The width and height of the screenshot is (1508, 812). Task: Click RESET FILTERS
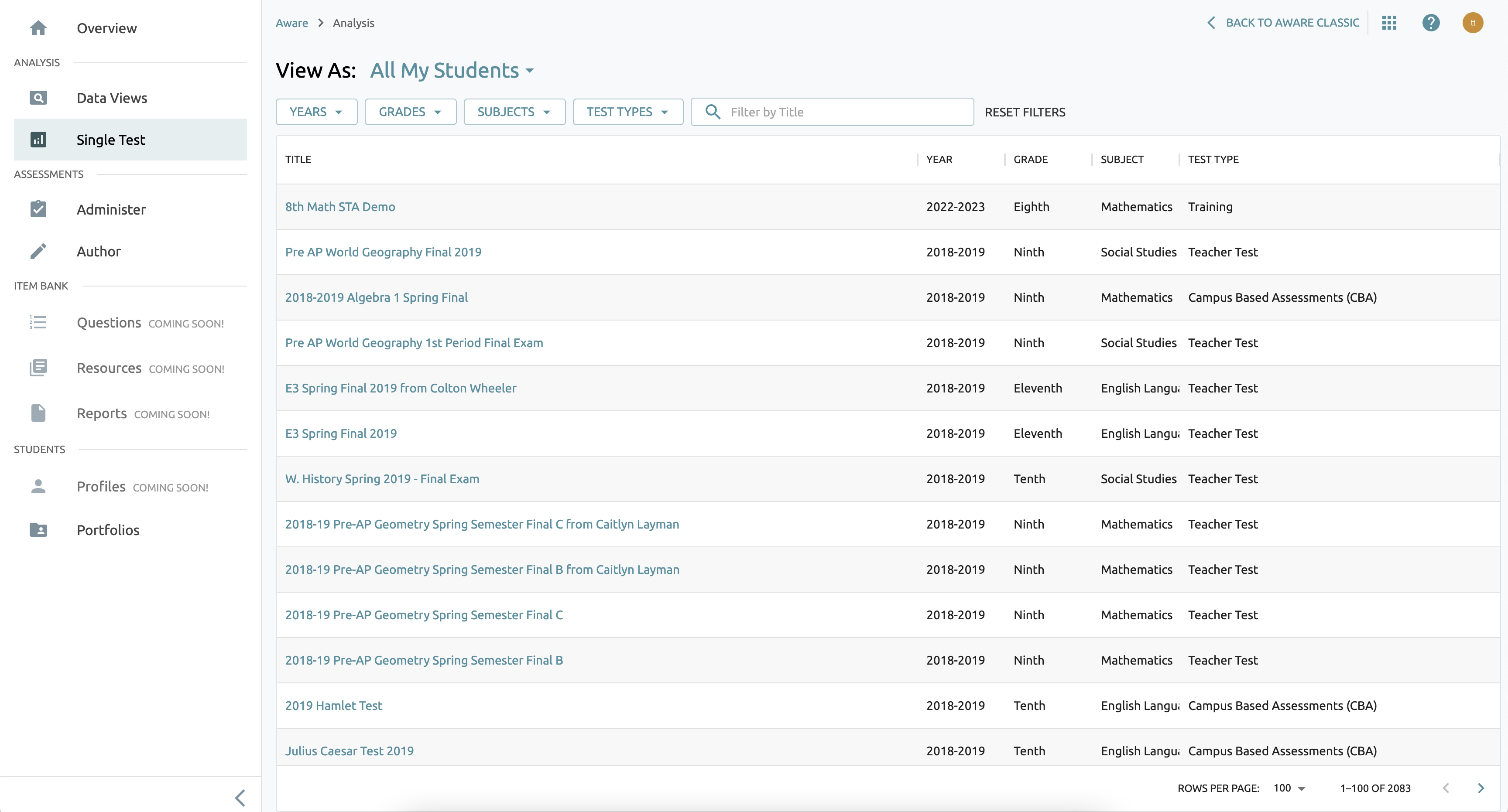[x=1025, y=112]
